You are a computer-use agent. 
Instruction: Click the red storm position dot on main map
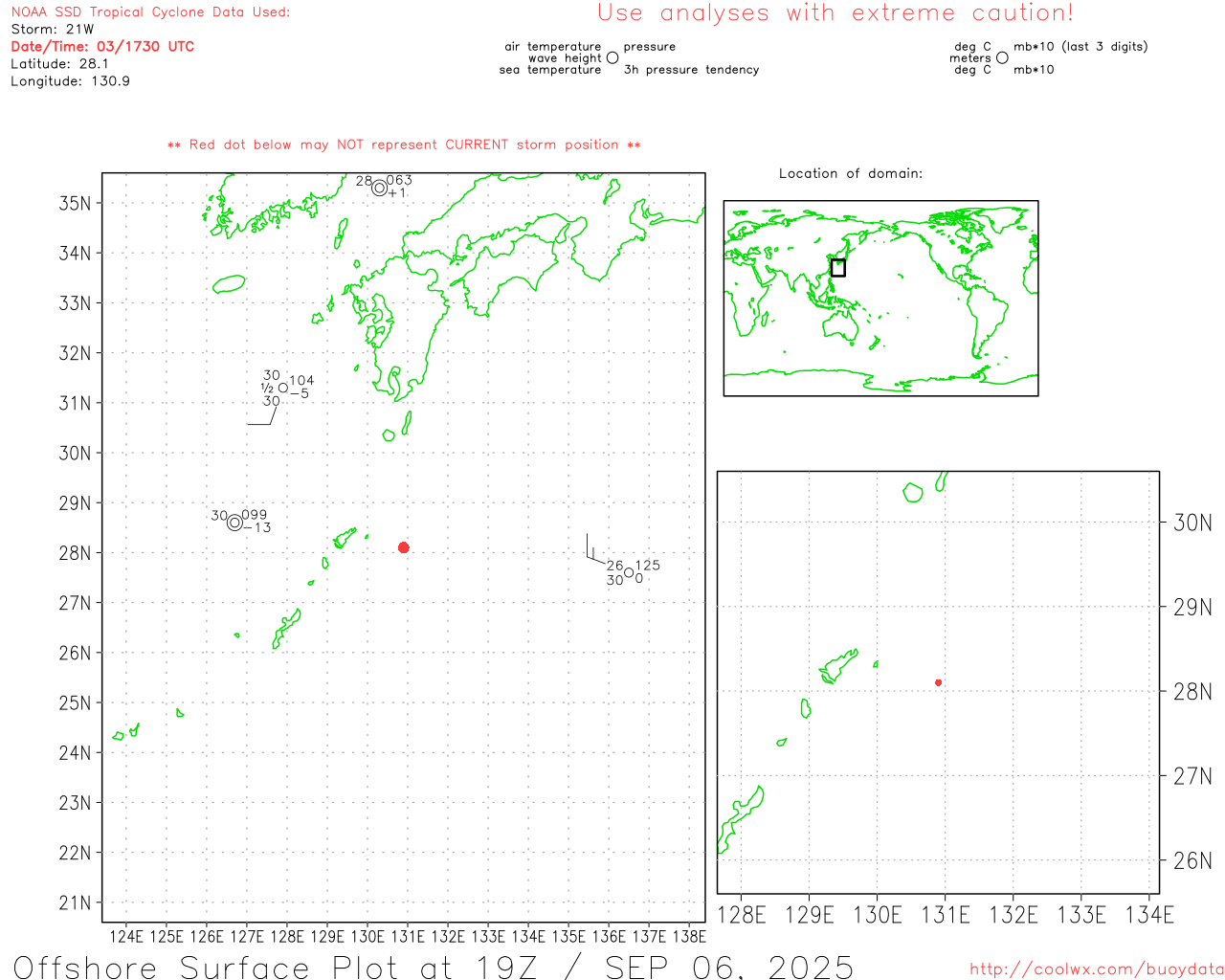click(404, 547)
